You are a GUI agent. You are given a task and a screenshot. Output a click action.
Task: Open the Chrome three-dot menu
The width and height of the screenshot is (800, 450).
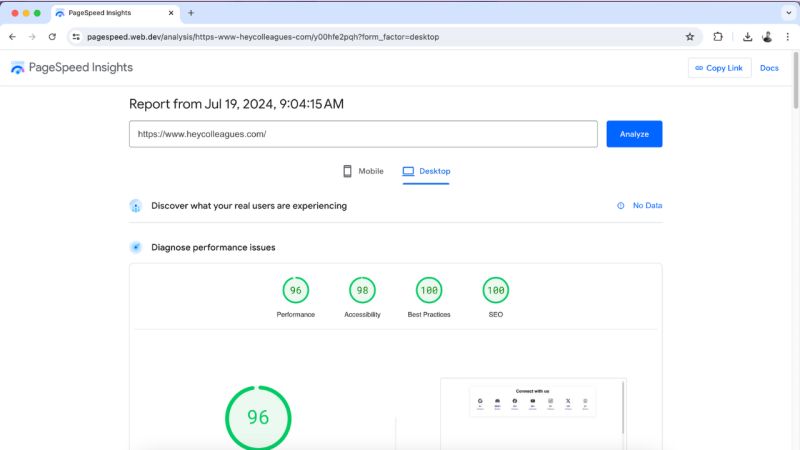click(787, 37)
